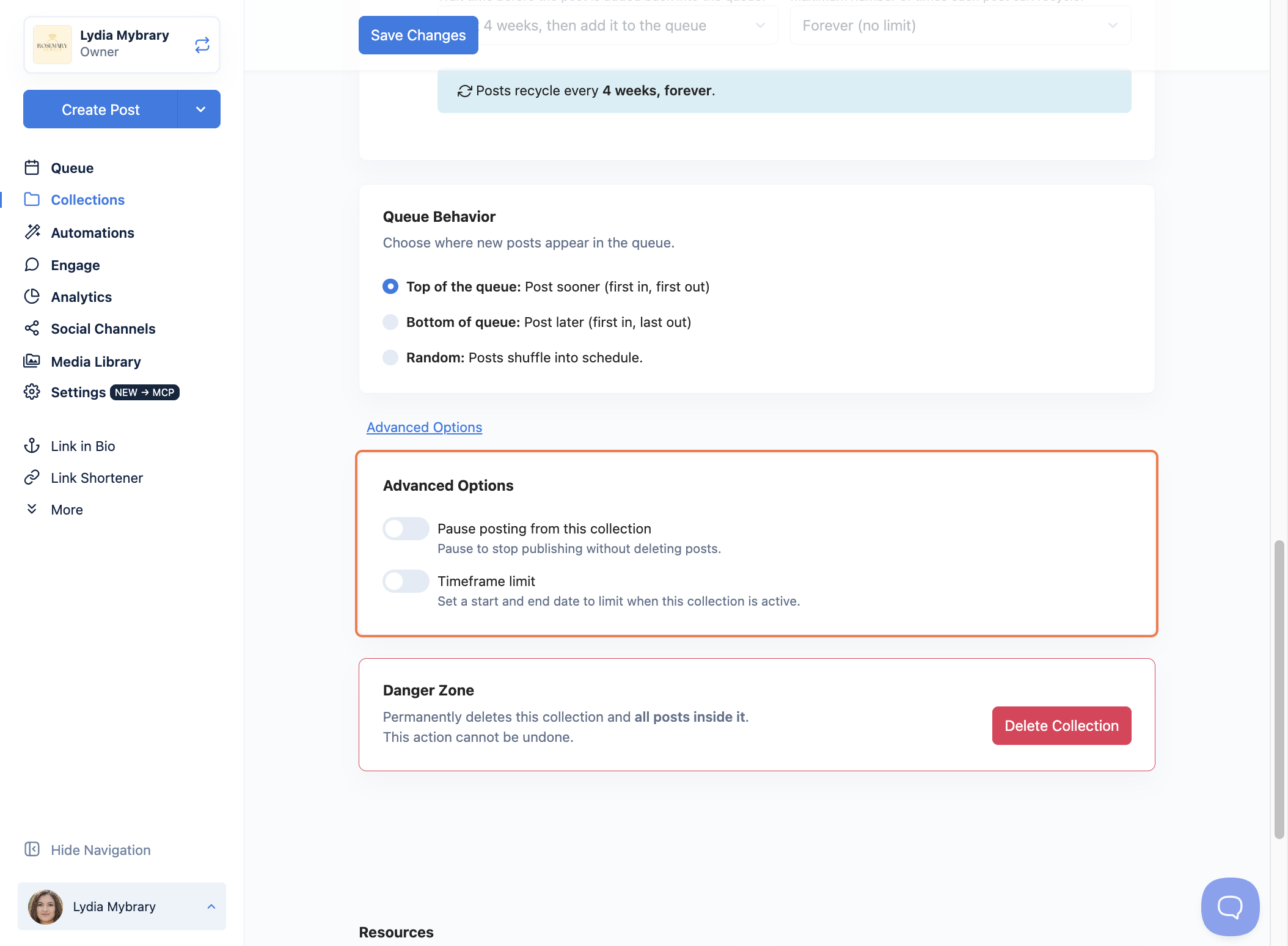Click the NEW MCP badge
Viewport: 1288px width, 946px height.
pyautogui.click(x=145, y=392)
